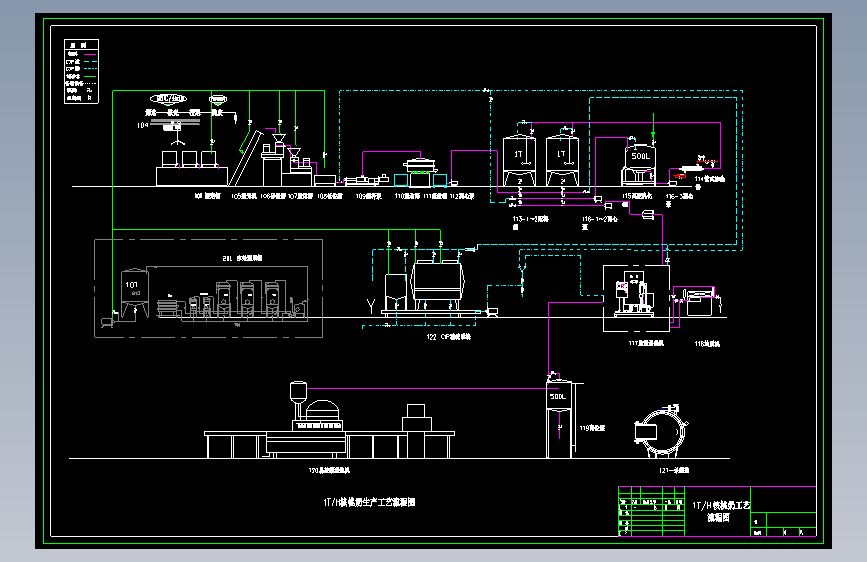
Task: Click the grinder hopper labeled 106
Action: [278, 137]
